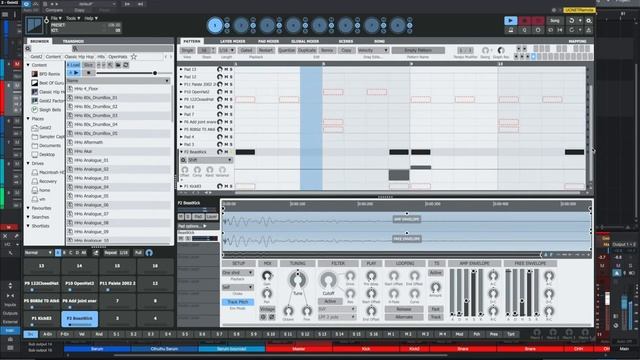Click the Cutoff knob in Filter section
Screen dimensions: 640x360
[x=328, y=280]
